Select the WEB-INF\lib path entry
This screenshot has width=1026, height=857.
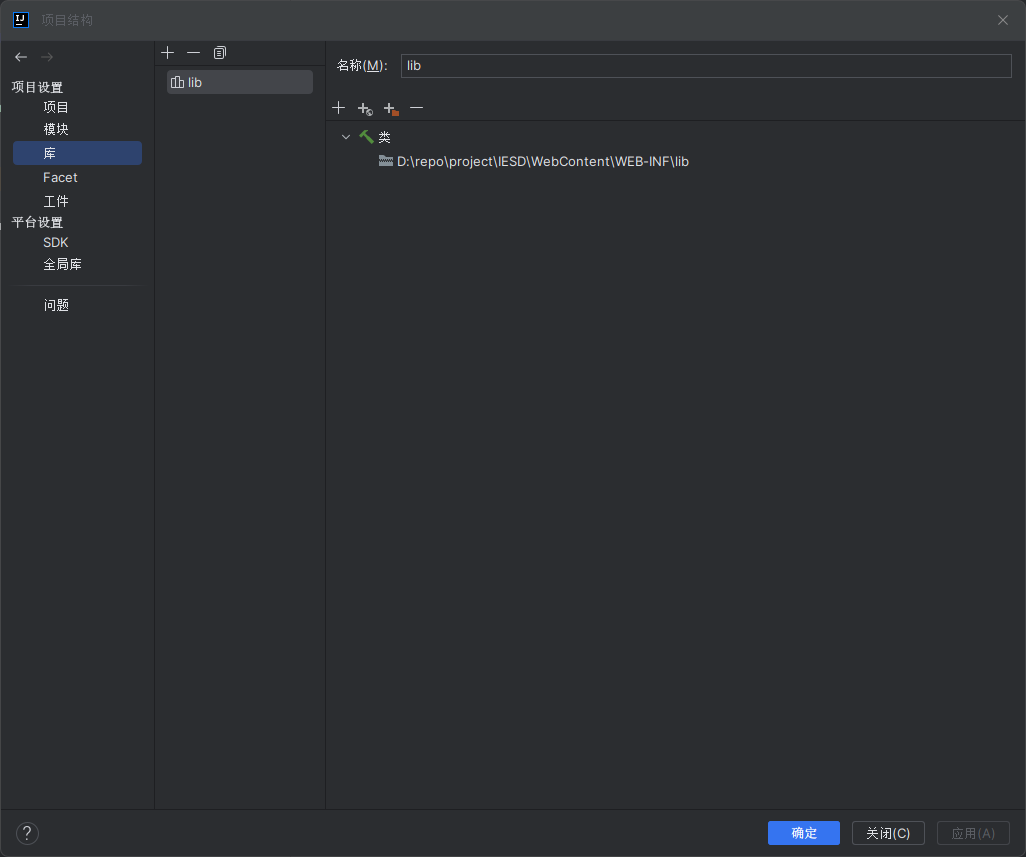click(x=534, y=162)
